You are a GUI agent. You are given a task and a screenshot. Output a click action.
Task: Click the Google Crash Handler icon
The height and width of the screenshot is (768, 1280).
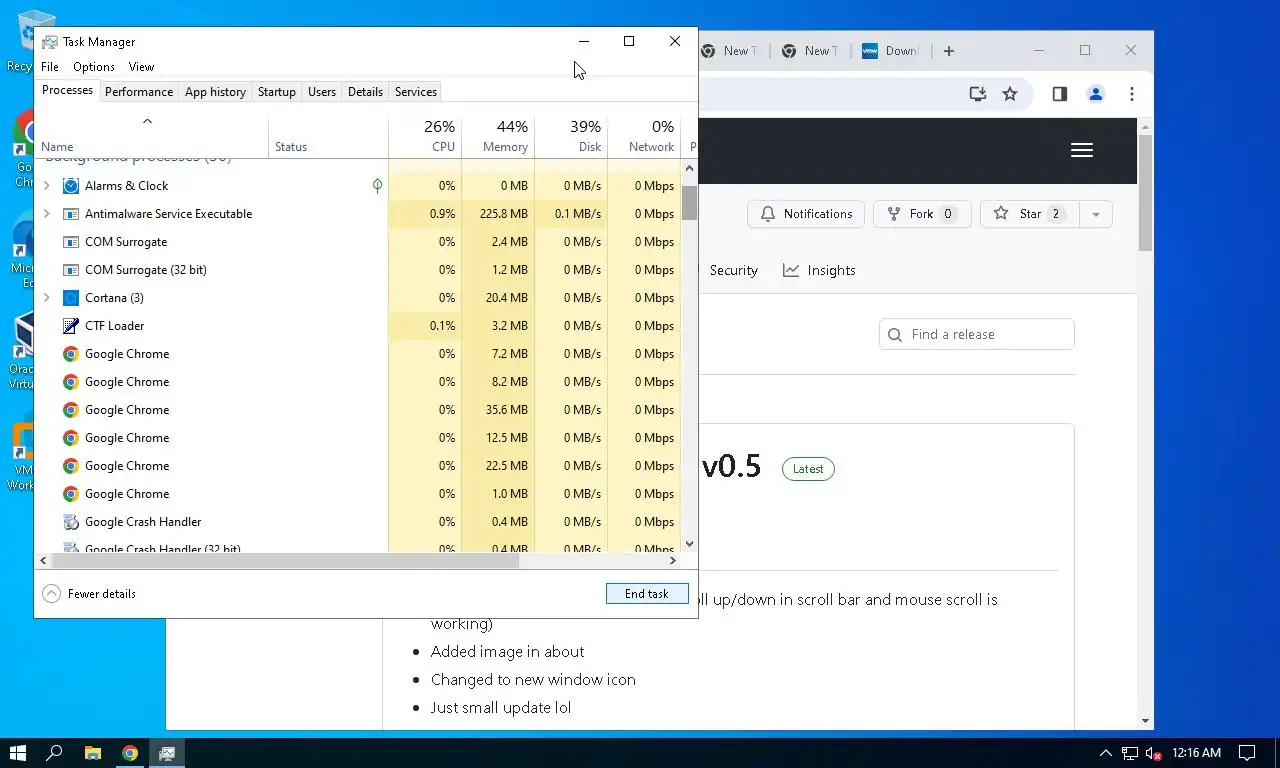71,522
